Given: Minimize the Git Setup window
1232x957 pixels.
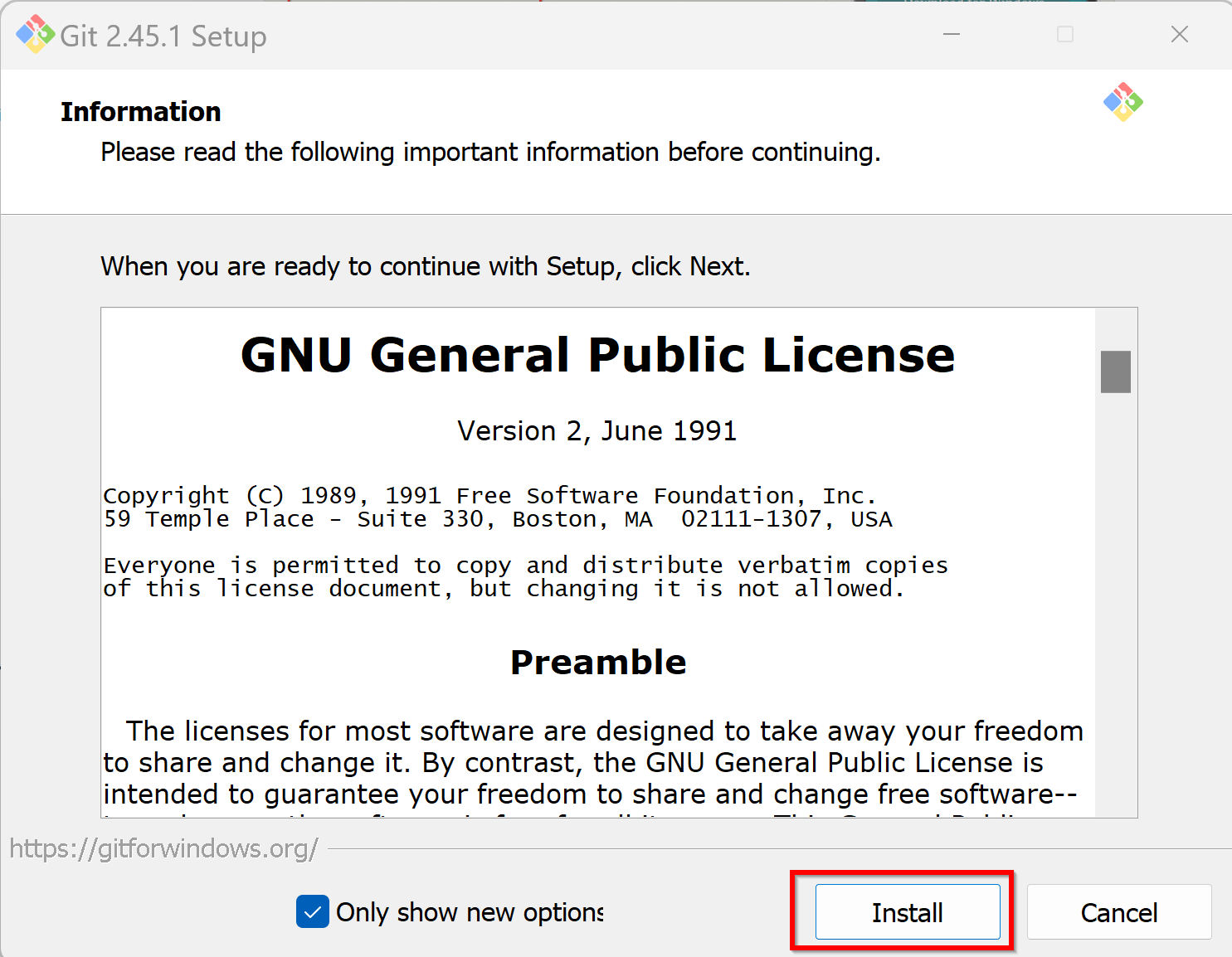Looking at the screenshot, I should pyautogui.click(x=952, y=34).
